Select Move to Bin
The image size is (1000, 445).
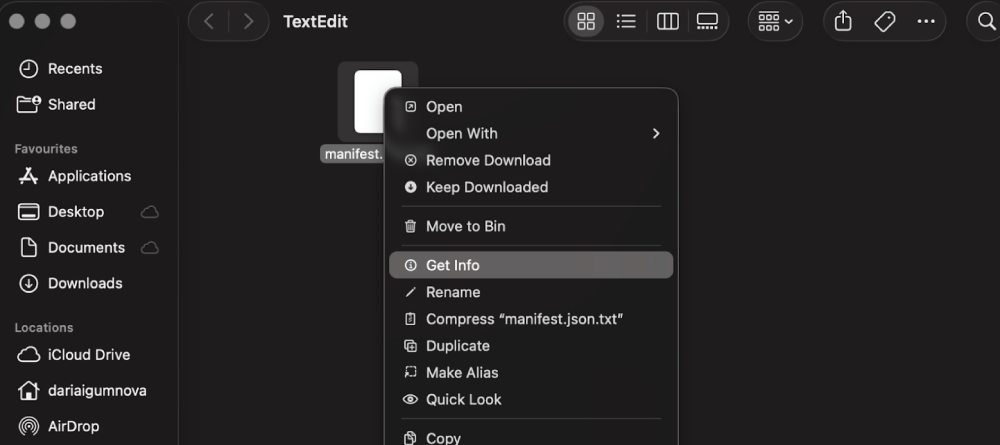[466, 226]
